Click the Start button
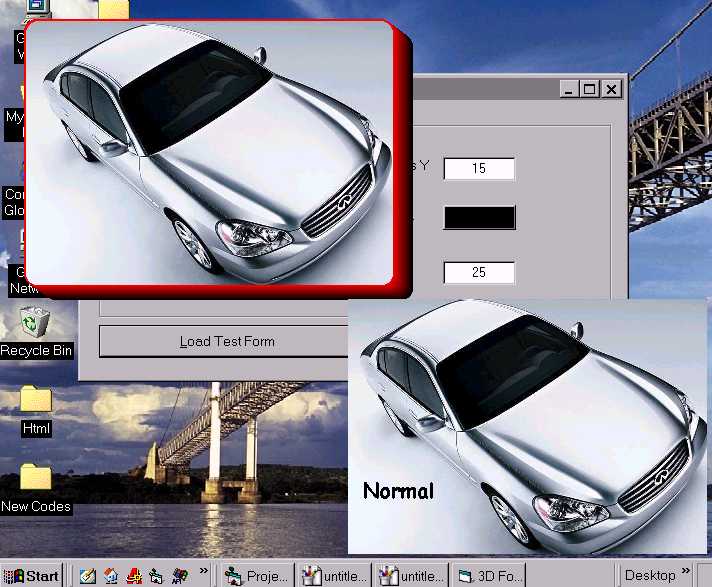 tap(32, 576)
